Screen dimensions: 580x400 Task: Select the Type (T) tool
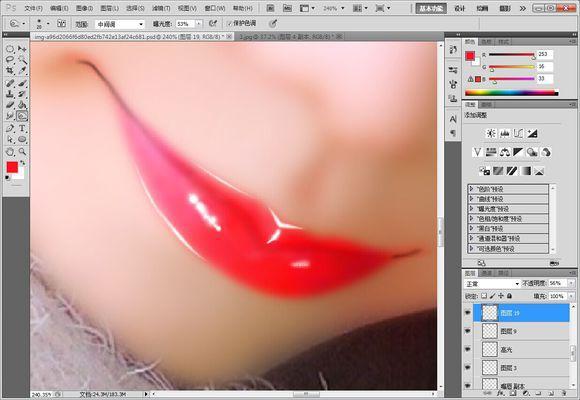(22, 128)
